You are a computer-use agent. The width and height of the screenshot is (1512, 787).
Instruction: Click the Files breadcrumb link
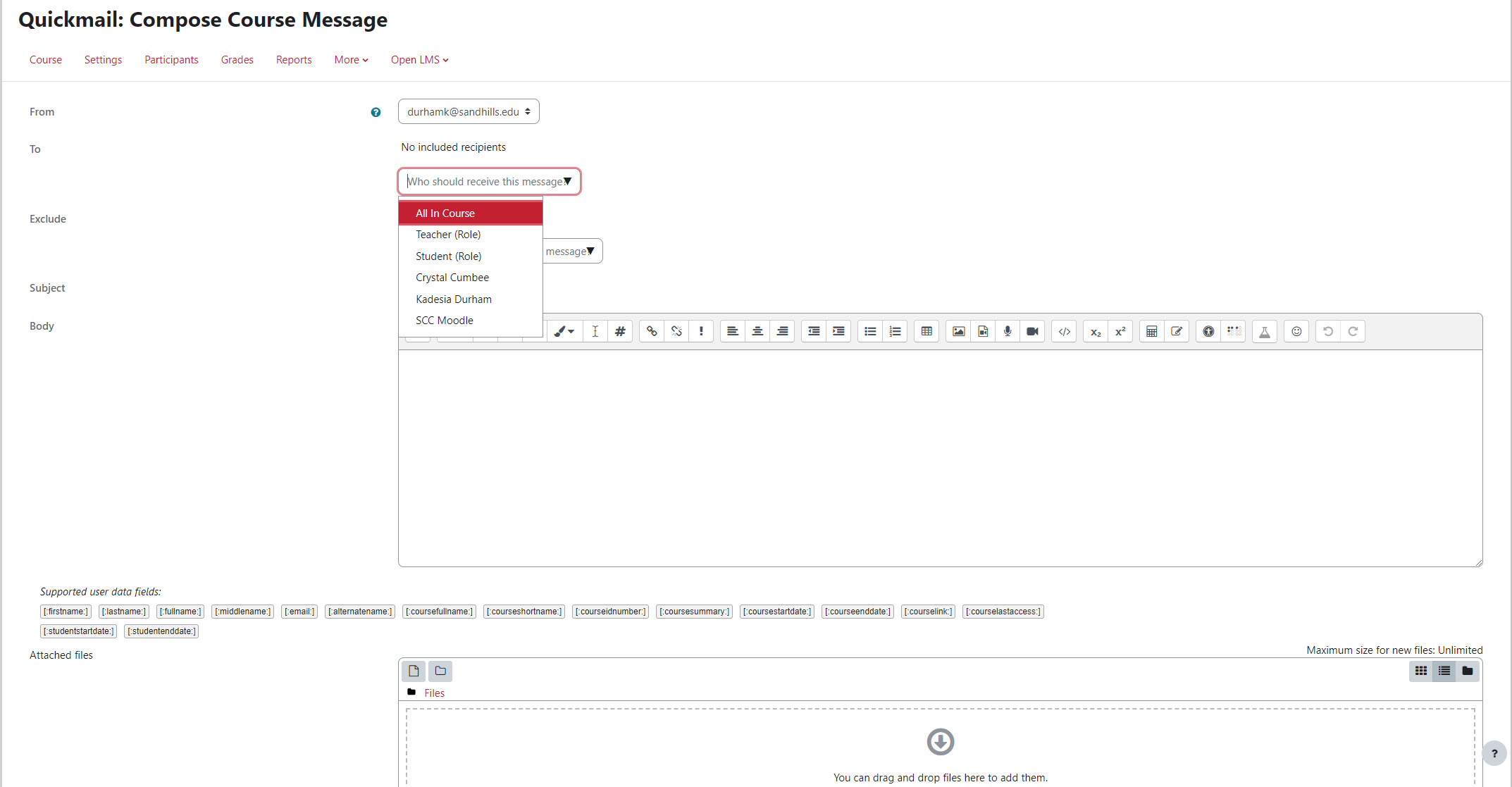pos(434,693)
